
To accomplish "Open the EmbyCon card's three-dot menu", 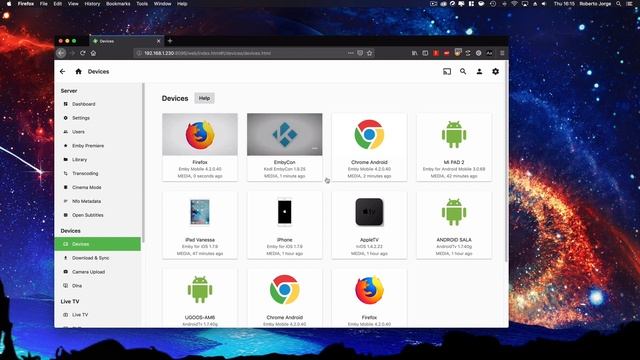I will click(315, 149).
